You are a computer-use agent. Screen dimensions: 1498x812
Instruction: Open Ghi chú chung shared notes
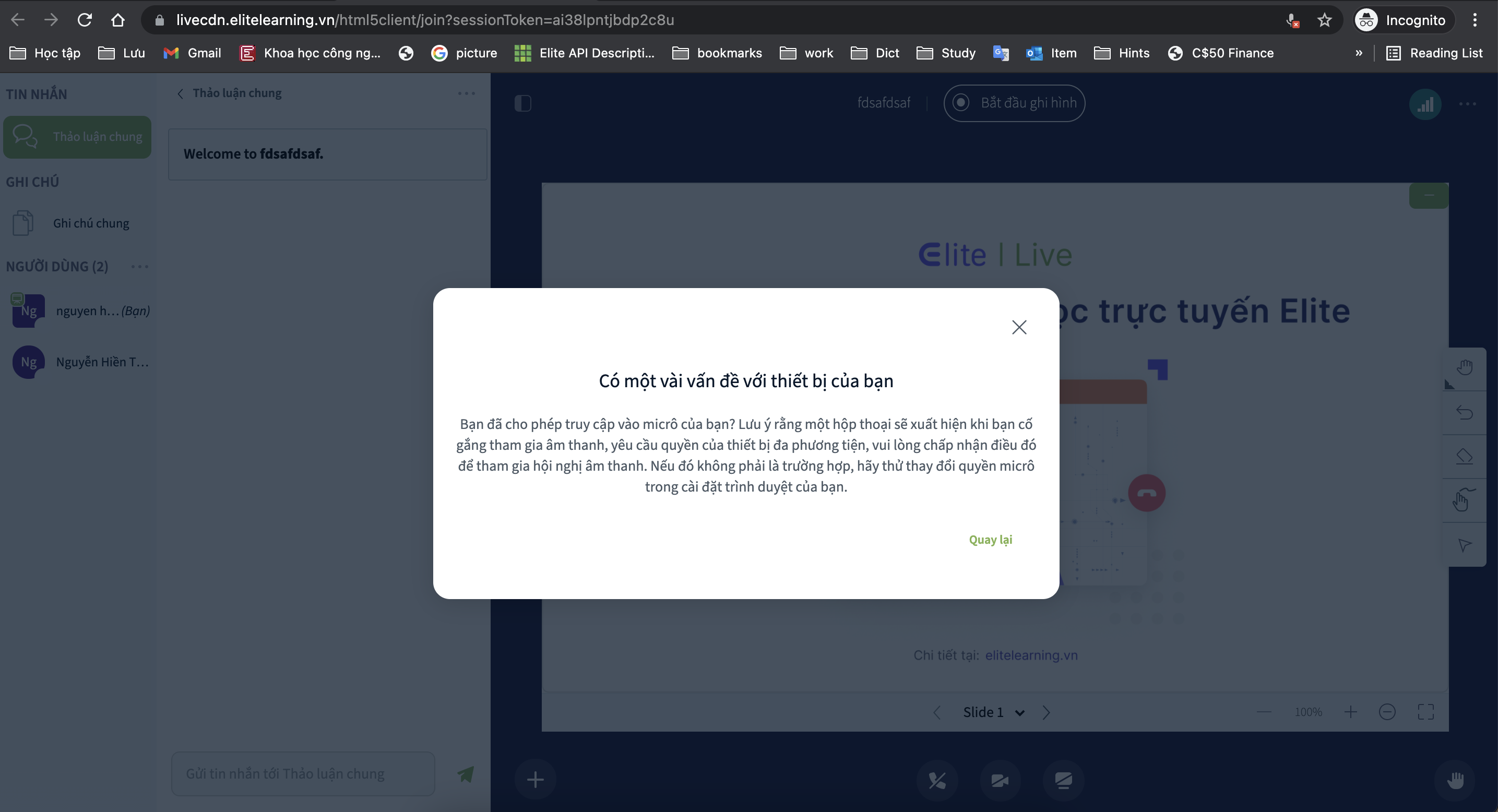(x=91, y=223)
